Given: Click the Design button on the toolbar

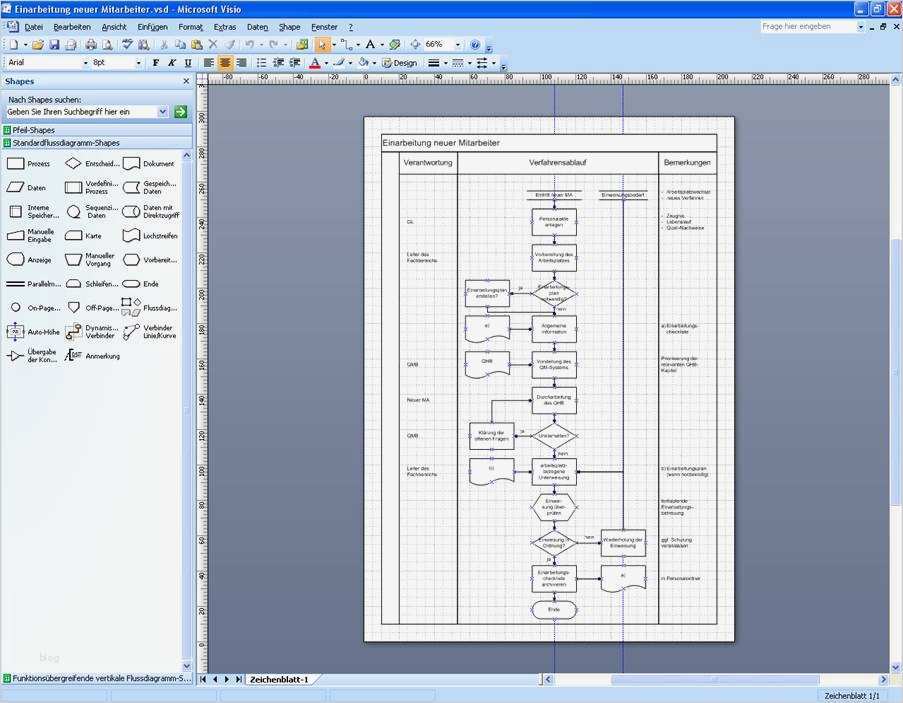Looking at the screenshot, I should [399, 62].
